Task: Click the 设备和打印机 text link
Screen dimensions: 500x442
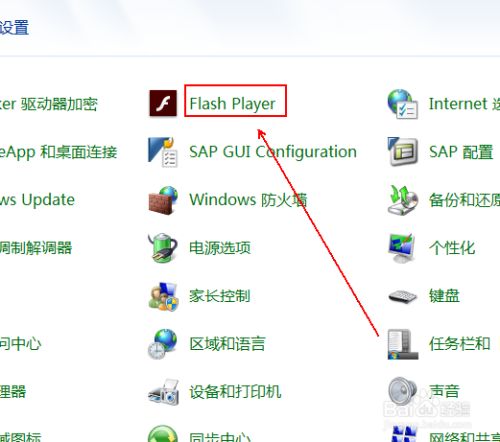Action: tap(235, 392)
